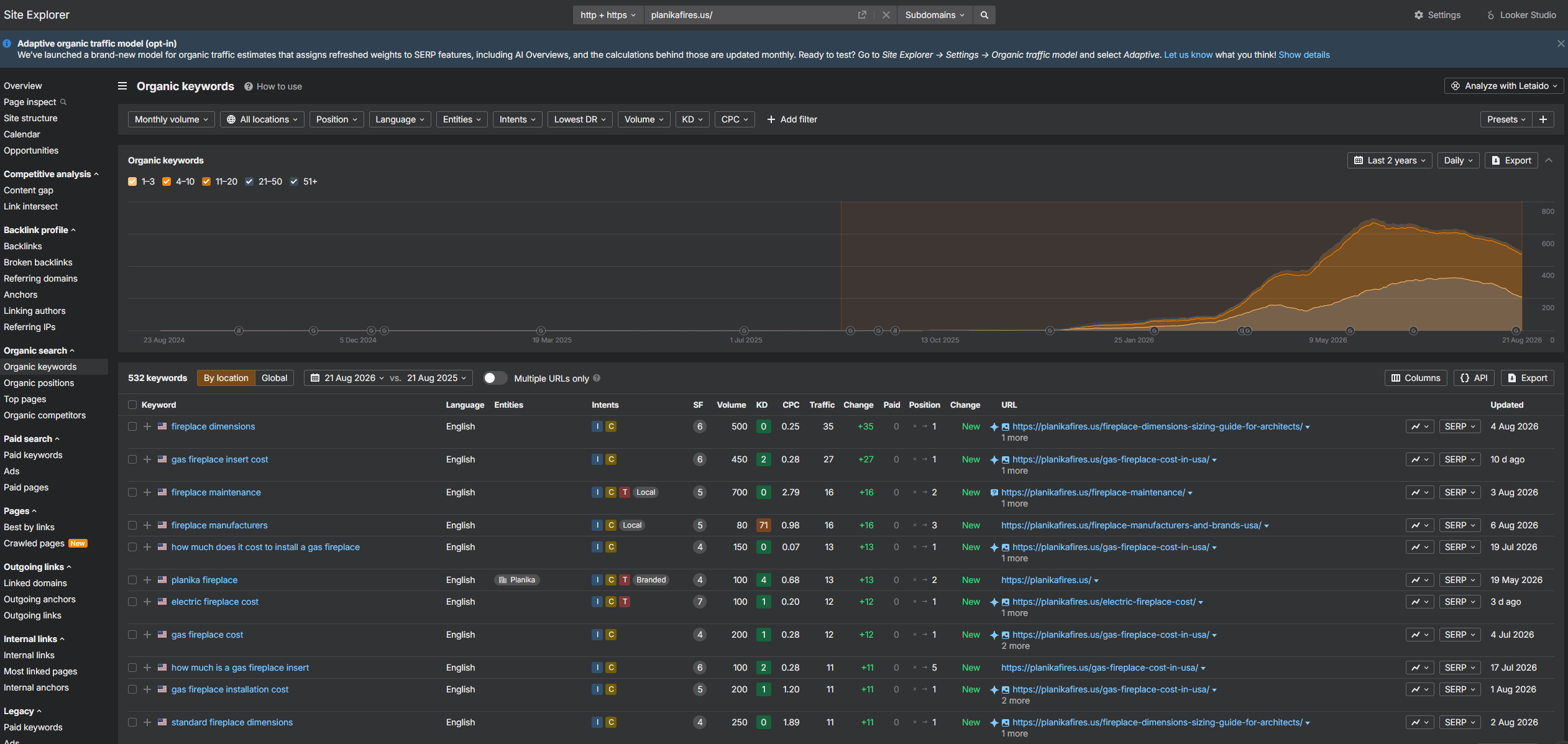Switch to By location tab
The image size is (1568, 744).
pyautogui.click(x=226, y=378)
